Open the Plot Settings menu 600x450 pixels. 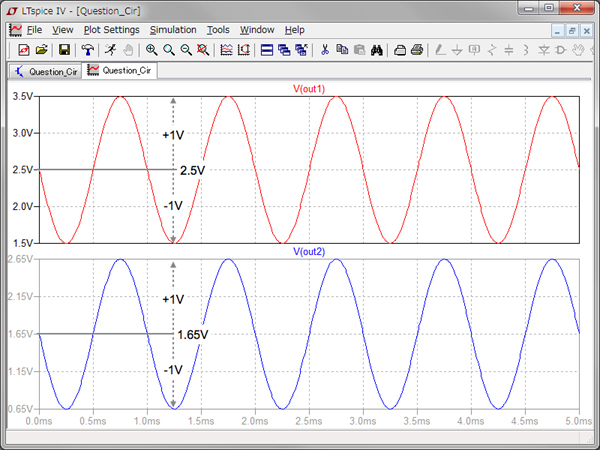pyautogui.click(x=111, y=30)
